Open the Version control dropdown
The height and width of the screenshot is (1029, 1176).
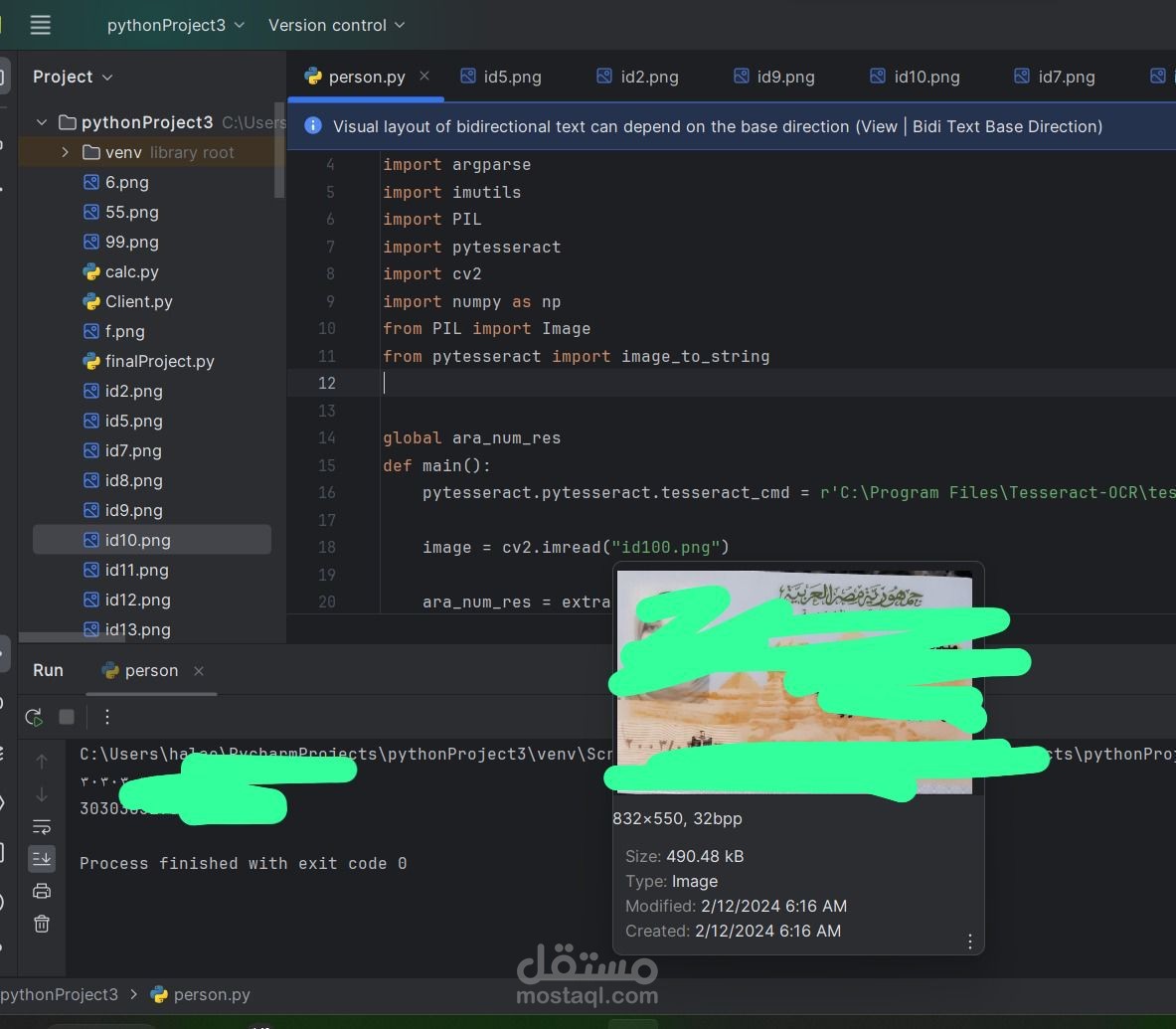pos(336,25)
